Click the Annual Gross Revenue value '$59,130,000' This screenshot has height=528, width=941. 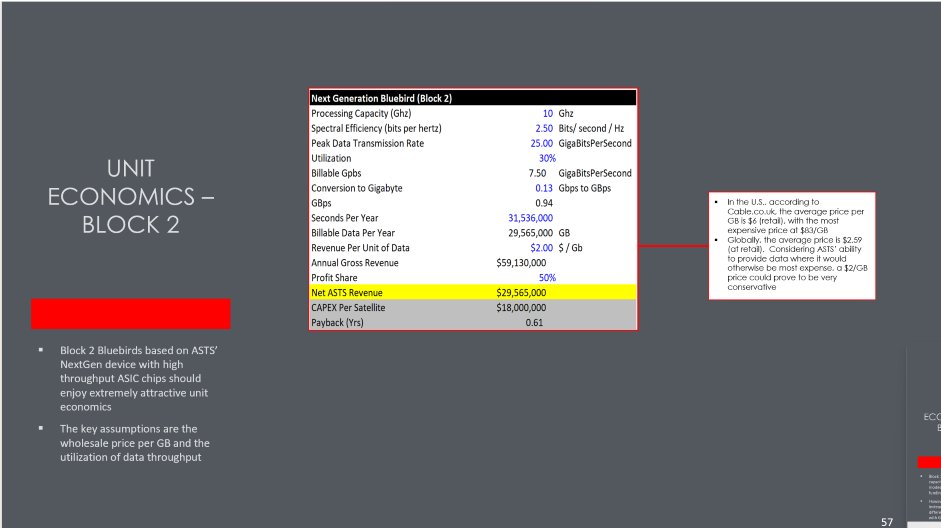click(521, 263)
